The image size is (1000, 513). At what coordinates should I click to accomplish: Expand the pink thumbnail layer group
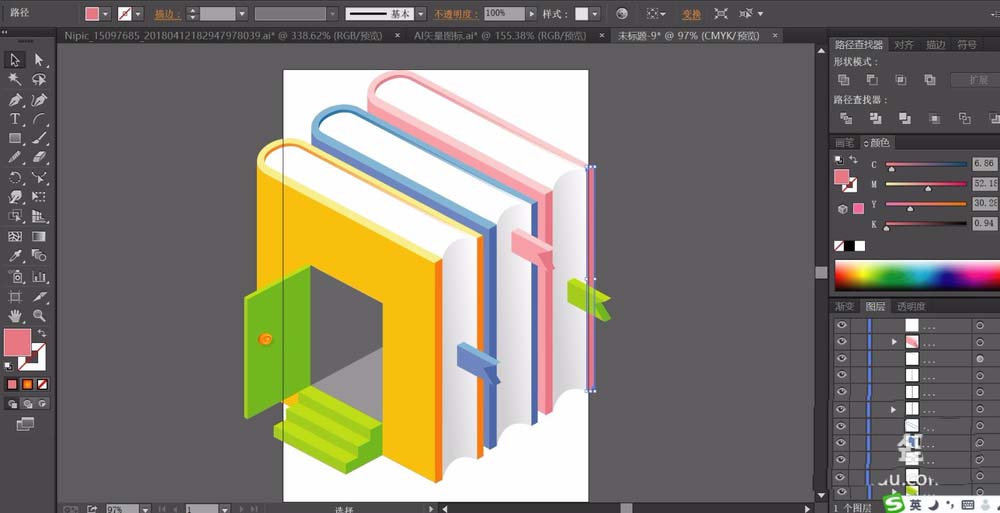894,342
